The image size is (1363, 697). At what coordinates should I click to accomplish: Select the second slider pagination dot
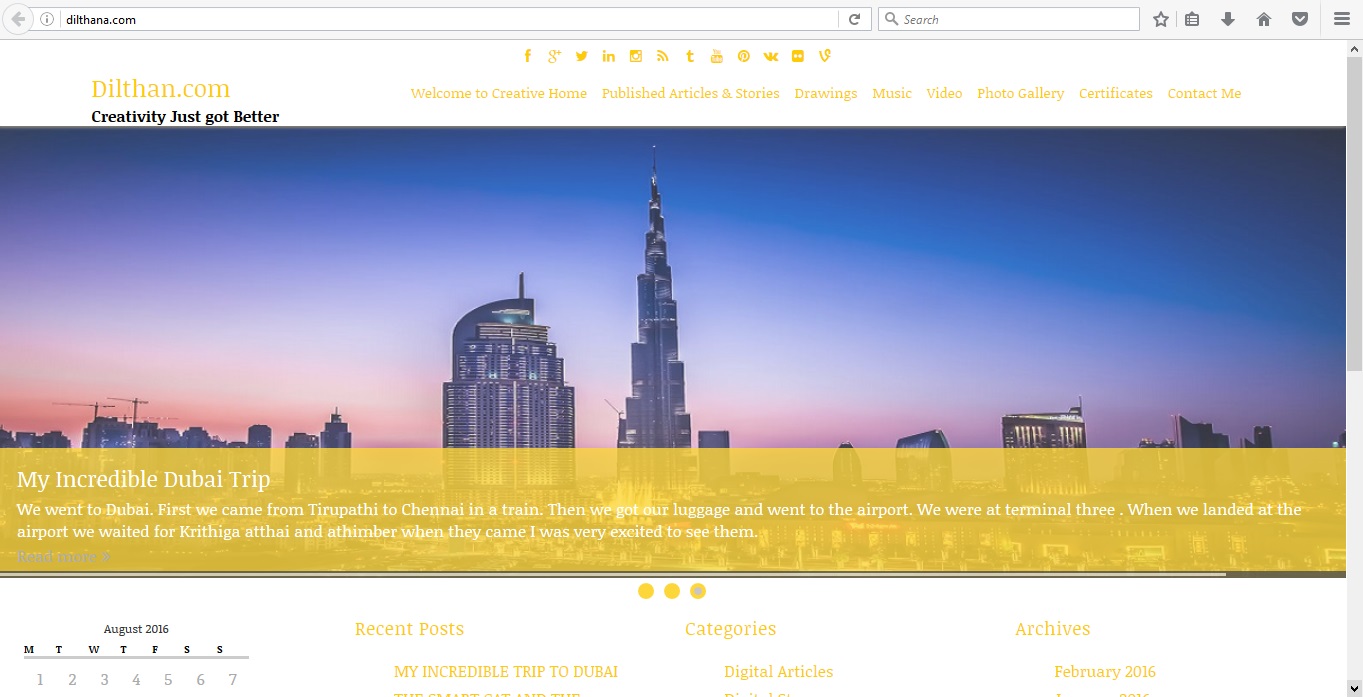coord(672,591)
